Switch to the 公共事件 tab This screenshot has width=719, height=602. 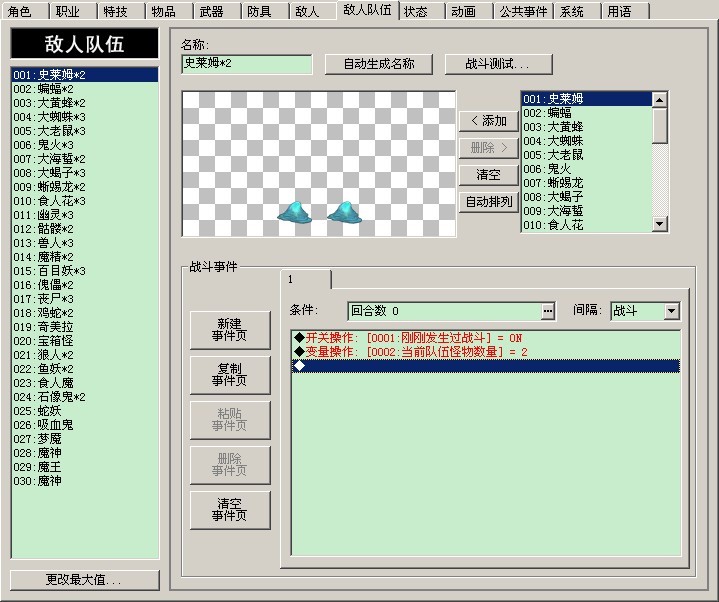[x=523, y=11]
